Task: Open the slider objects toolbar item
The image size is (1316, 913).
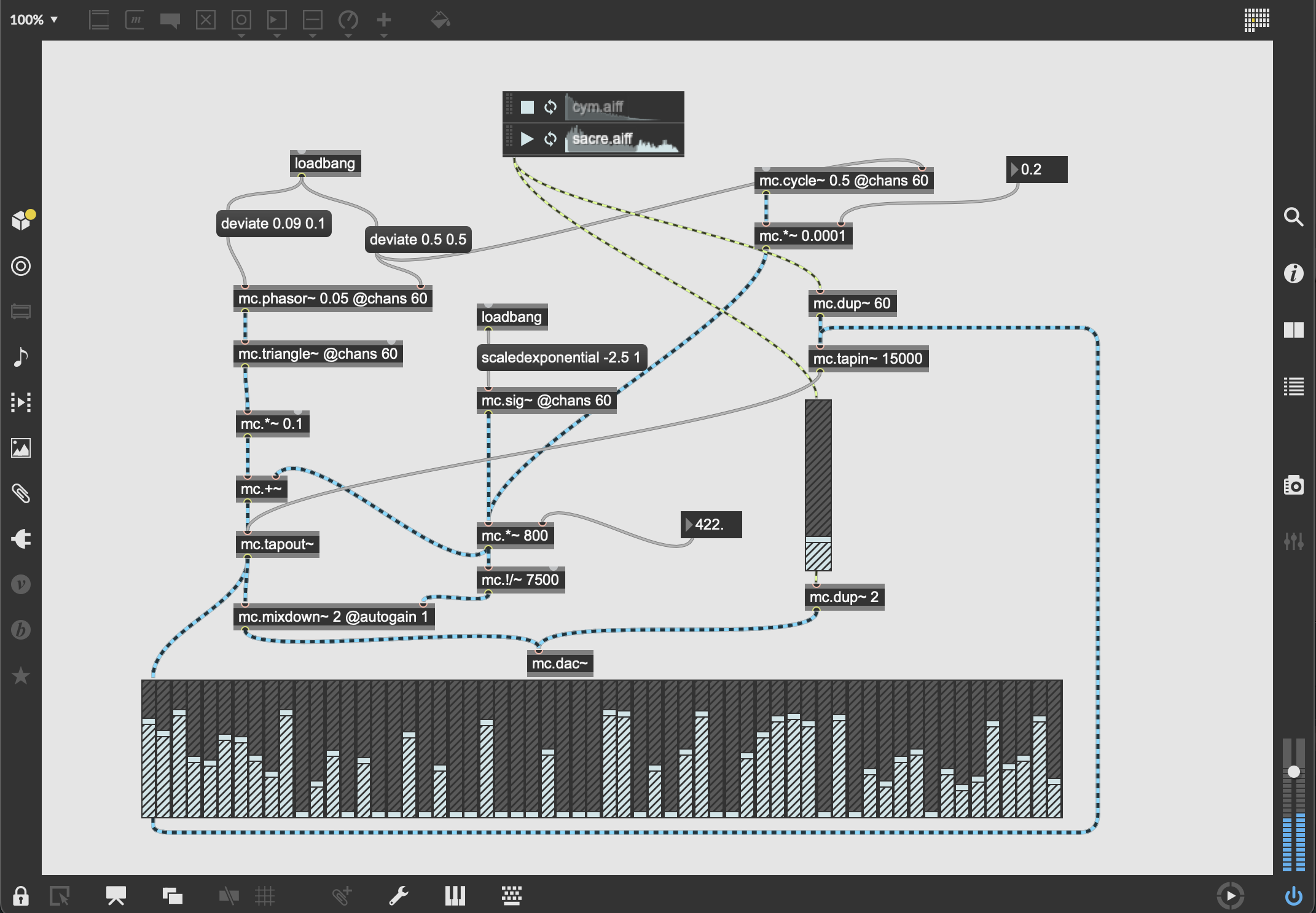Action: (313, 20)
